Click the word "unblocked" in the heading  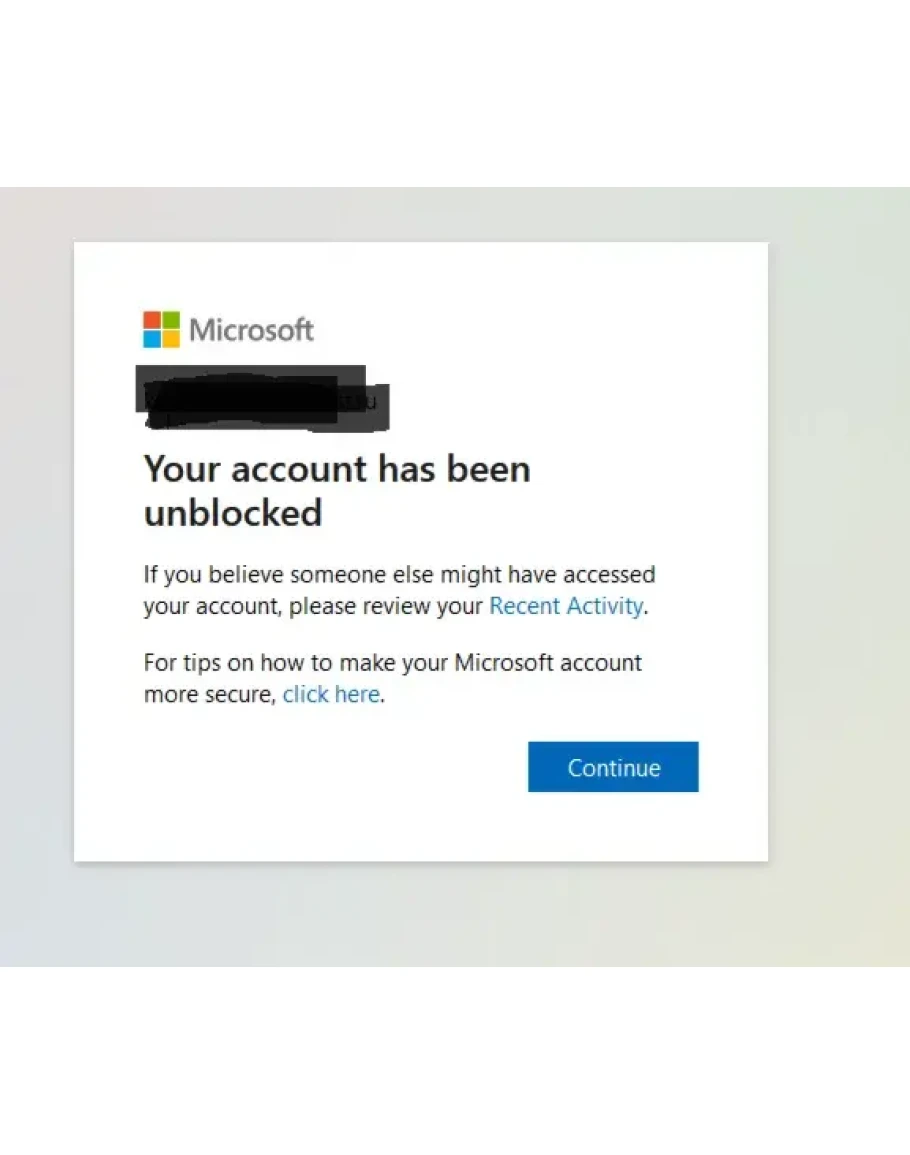point(233,513)
